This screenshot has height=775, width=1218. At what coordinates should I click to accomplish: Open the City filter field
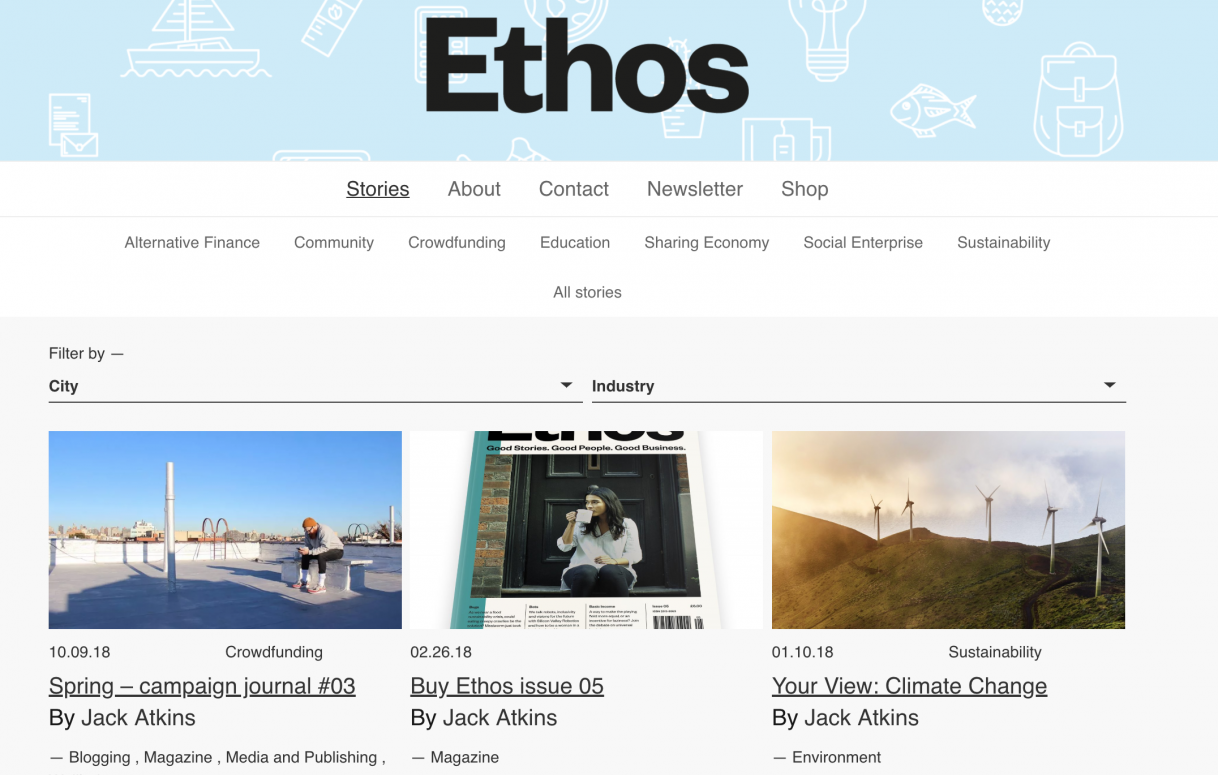point(315,386)
